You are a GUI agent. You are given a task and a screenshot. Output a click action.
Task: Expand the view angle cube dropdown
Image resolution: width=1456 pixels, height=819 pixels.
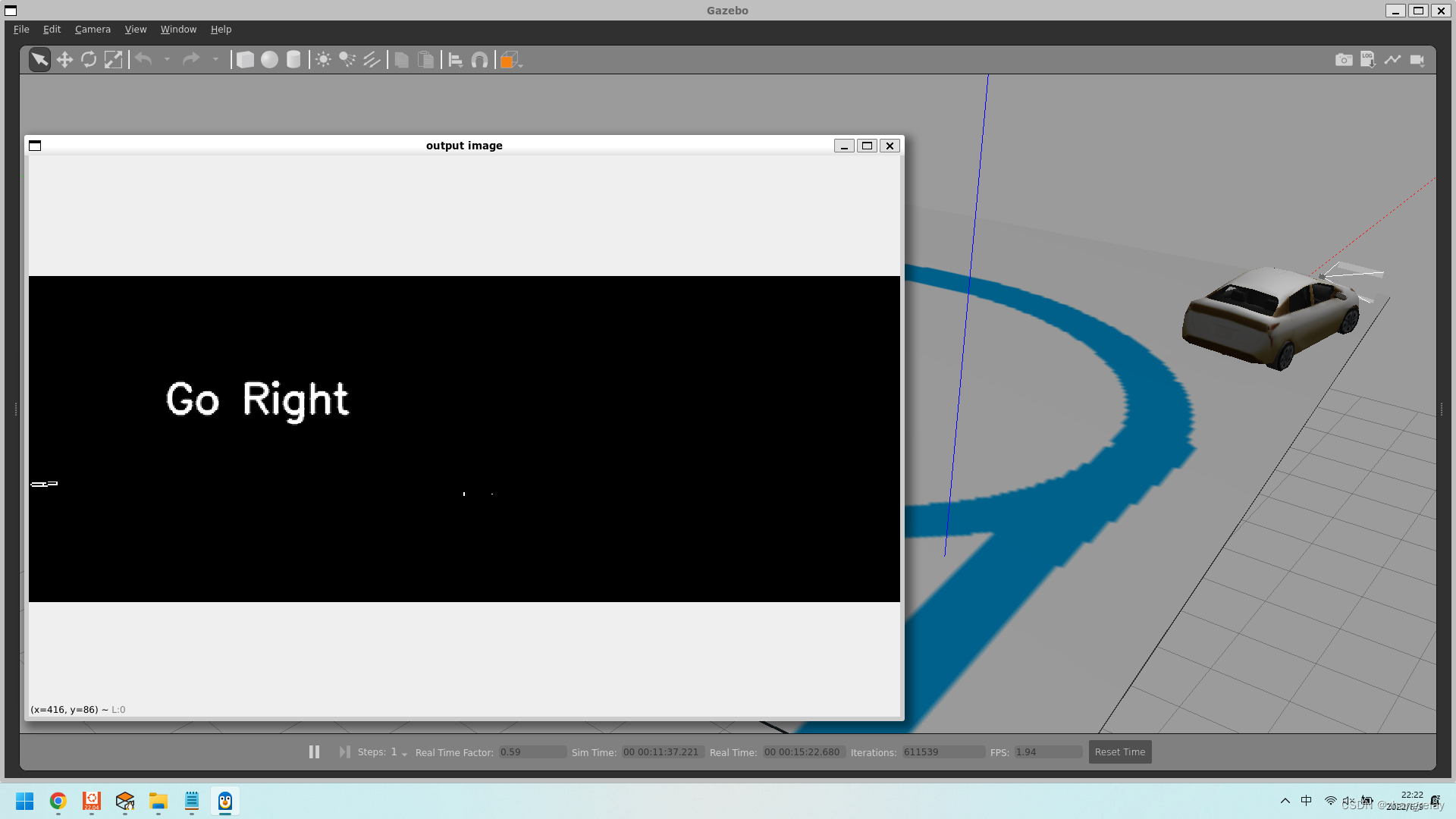pos(520,65)
